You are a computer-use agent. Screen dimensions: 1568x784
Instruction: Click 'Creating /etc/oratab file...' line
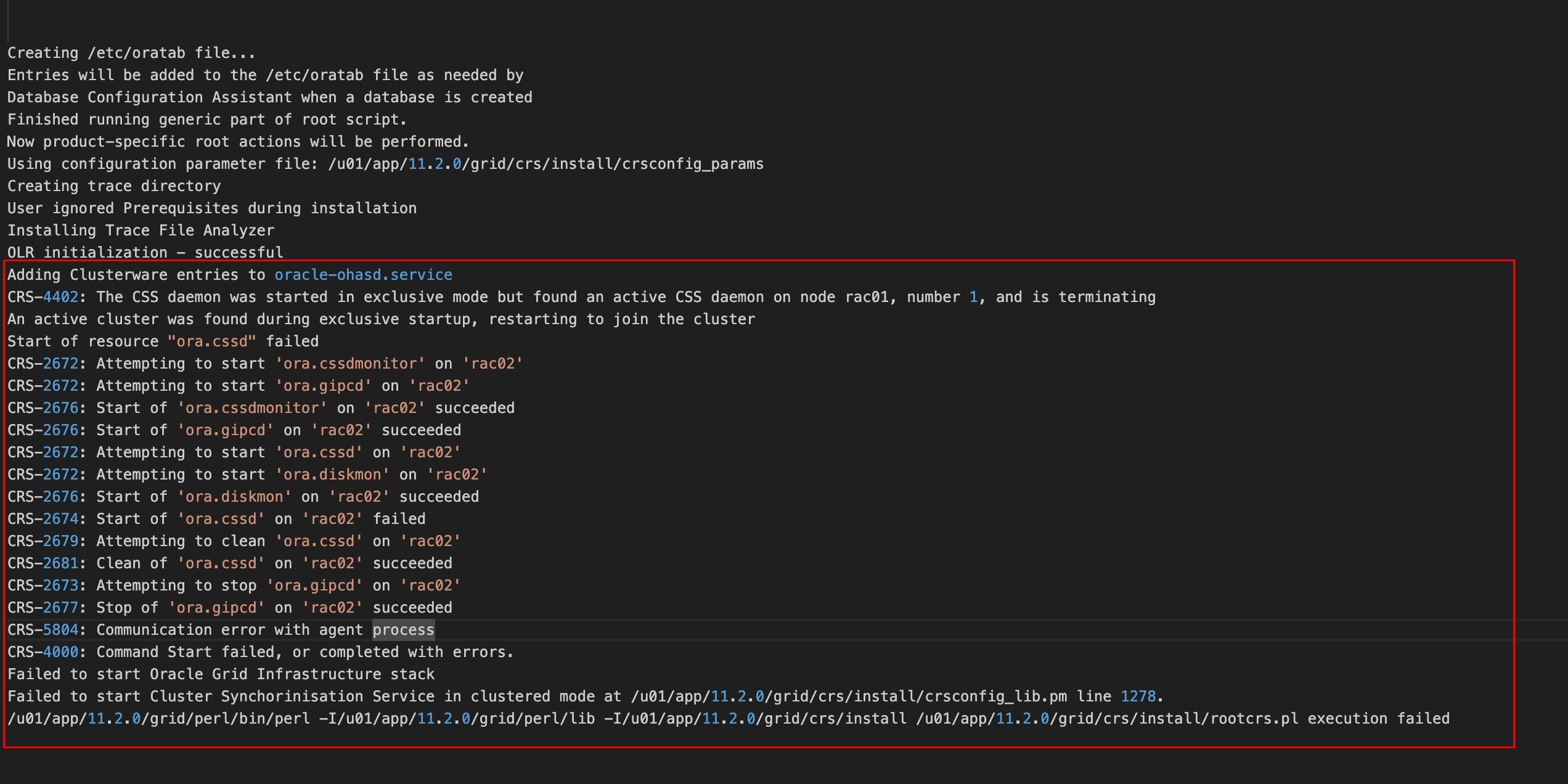tap(131, 53)
